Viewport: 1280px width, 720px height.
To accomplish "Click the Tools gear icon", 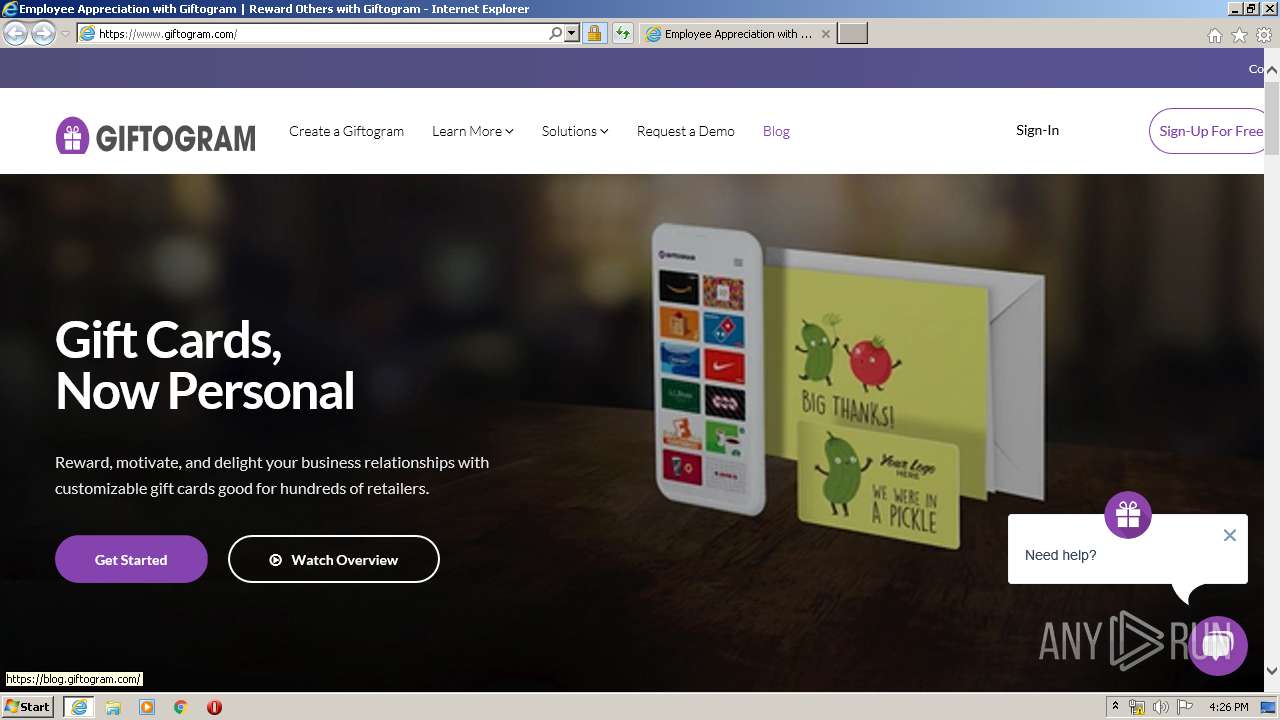I will pos(1264,35).
